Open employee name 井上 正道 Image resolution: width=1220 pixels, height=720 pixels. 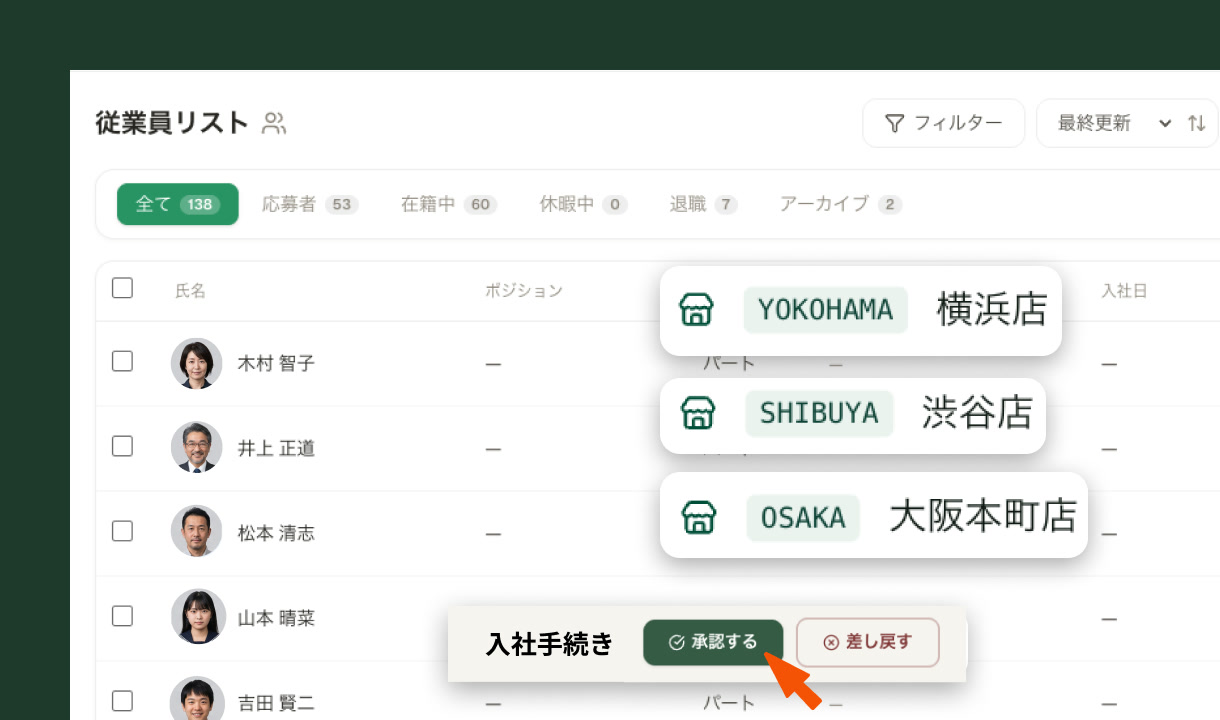coord(276,448)
